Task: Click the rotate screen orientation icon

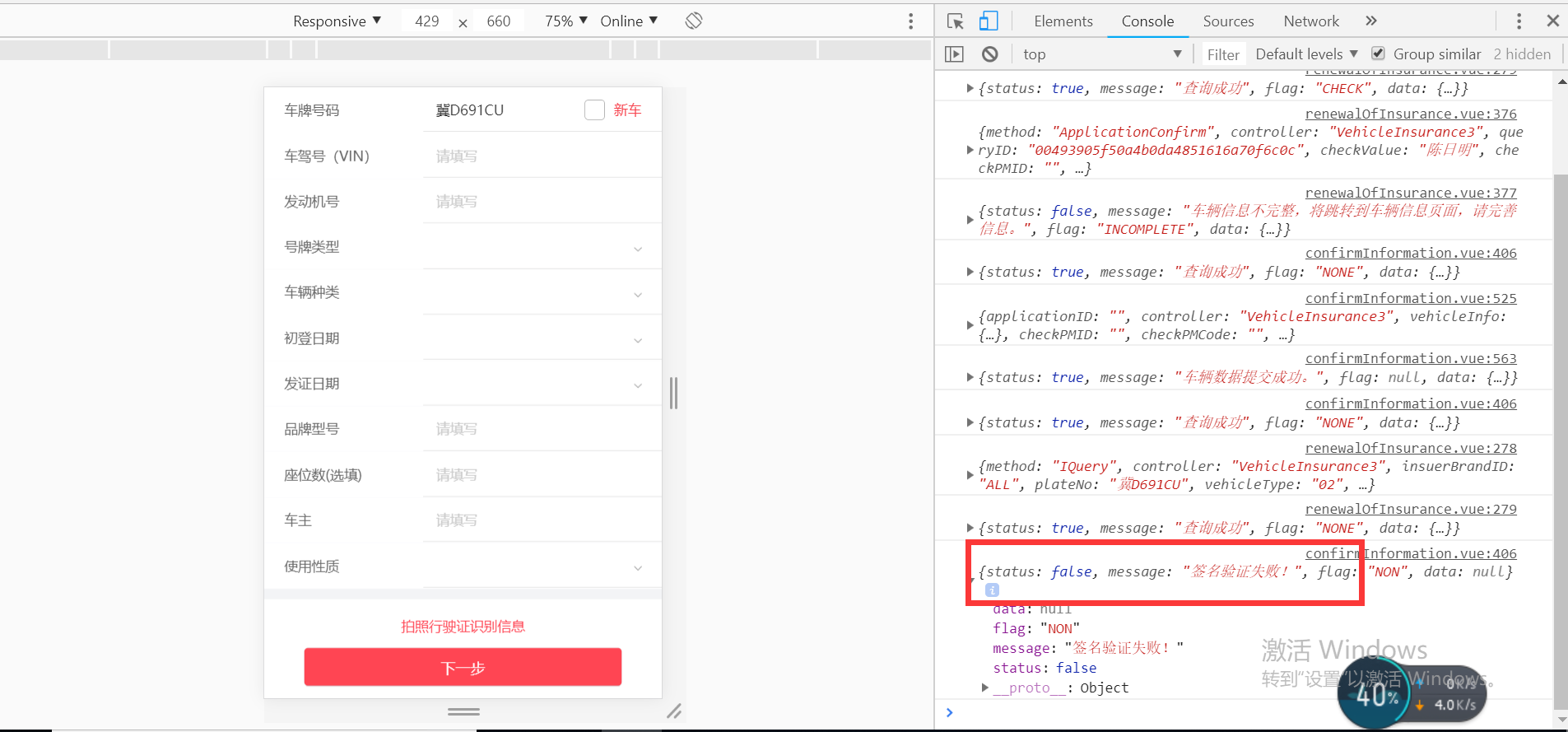Action: (694, 21)
